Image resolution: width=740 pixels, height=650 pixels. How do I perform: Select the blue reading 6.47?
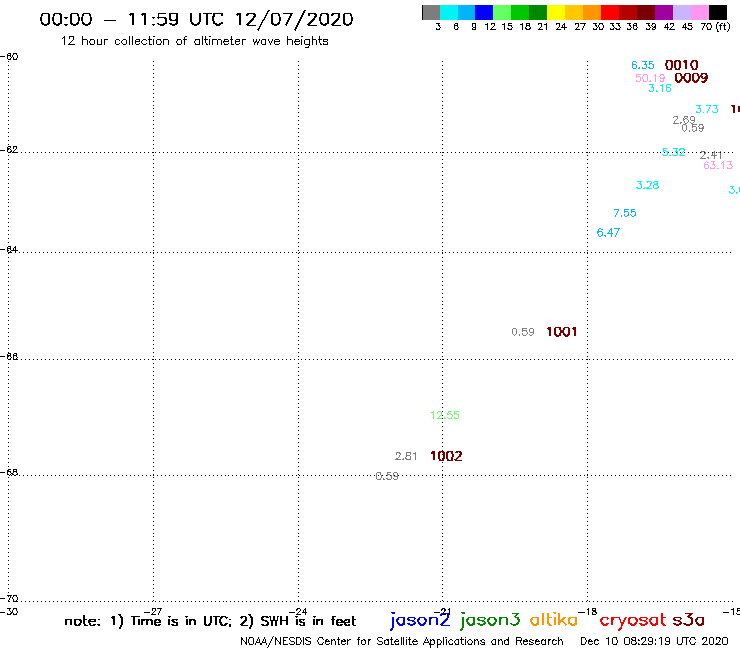pos(608,233)
